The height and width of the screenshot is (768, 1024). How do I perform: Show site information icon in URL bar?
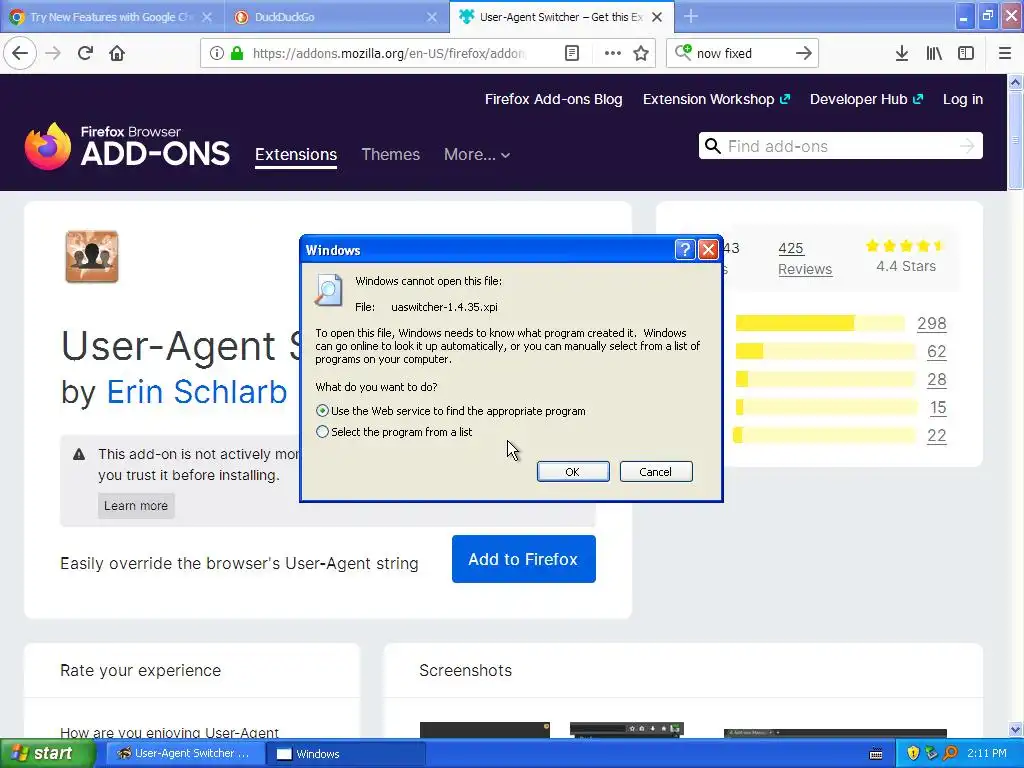click(x=216, y=53)
